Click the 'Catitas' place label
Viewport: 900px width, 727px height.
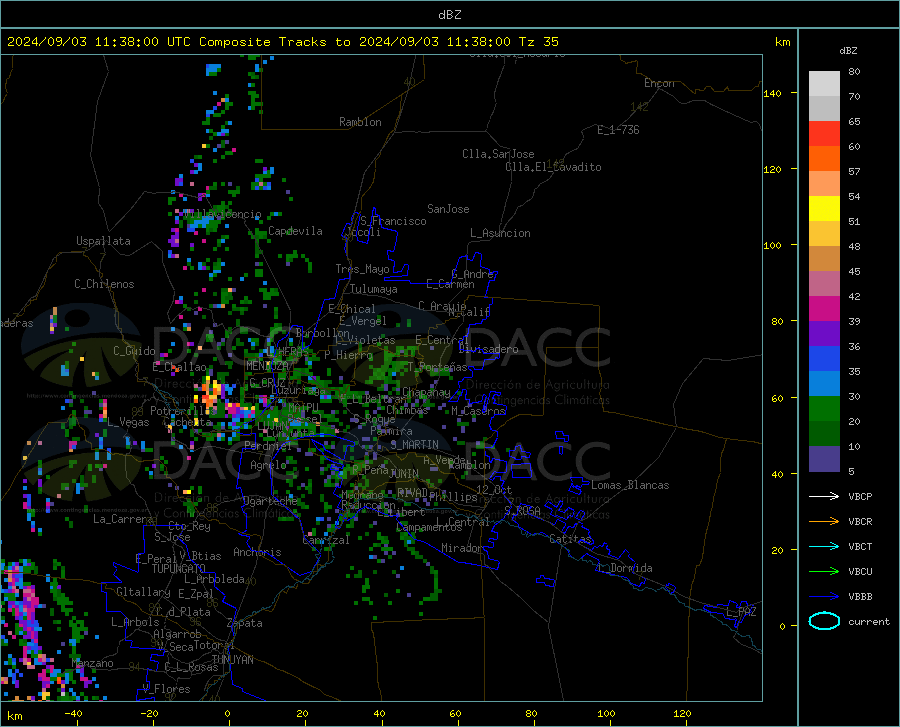click(571, 539)
